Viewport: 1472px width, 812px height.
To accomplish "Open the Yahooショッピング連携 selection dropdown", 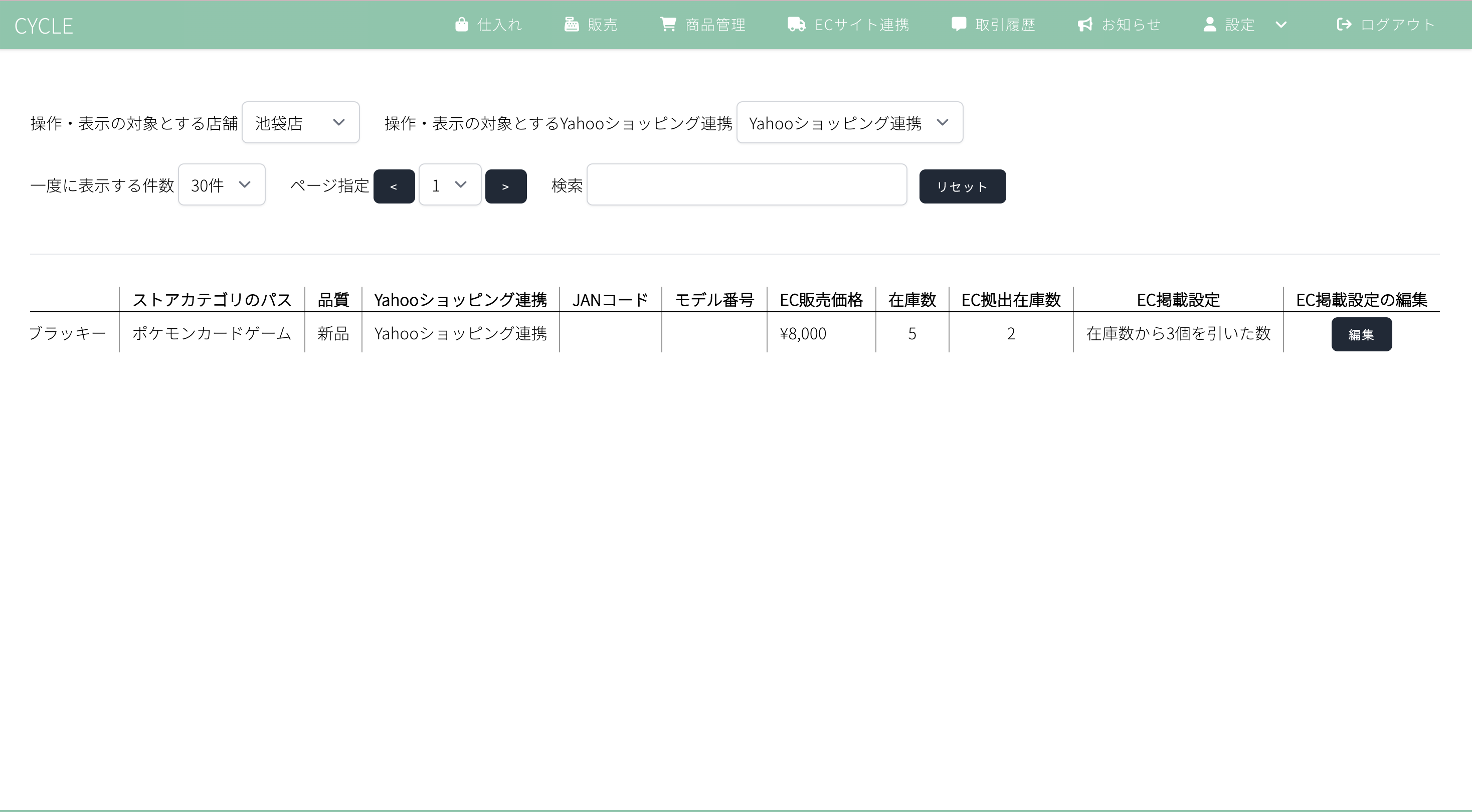I will click(x=849, y=123).
